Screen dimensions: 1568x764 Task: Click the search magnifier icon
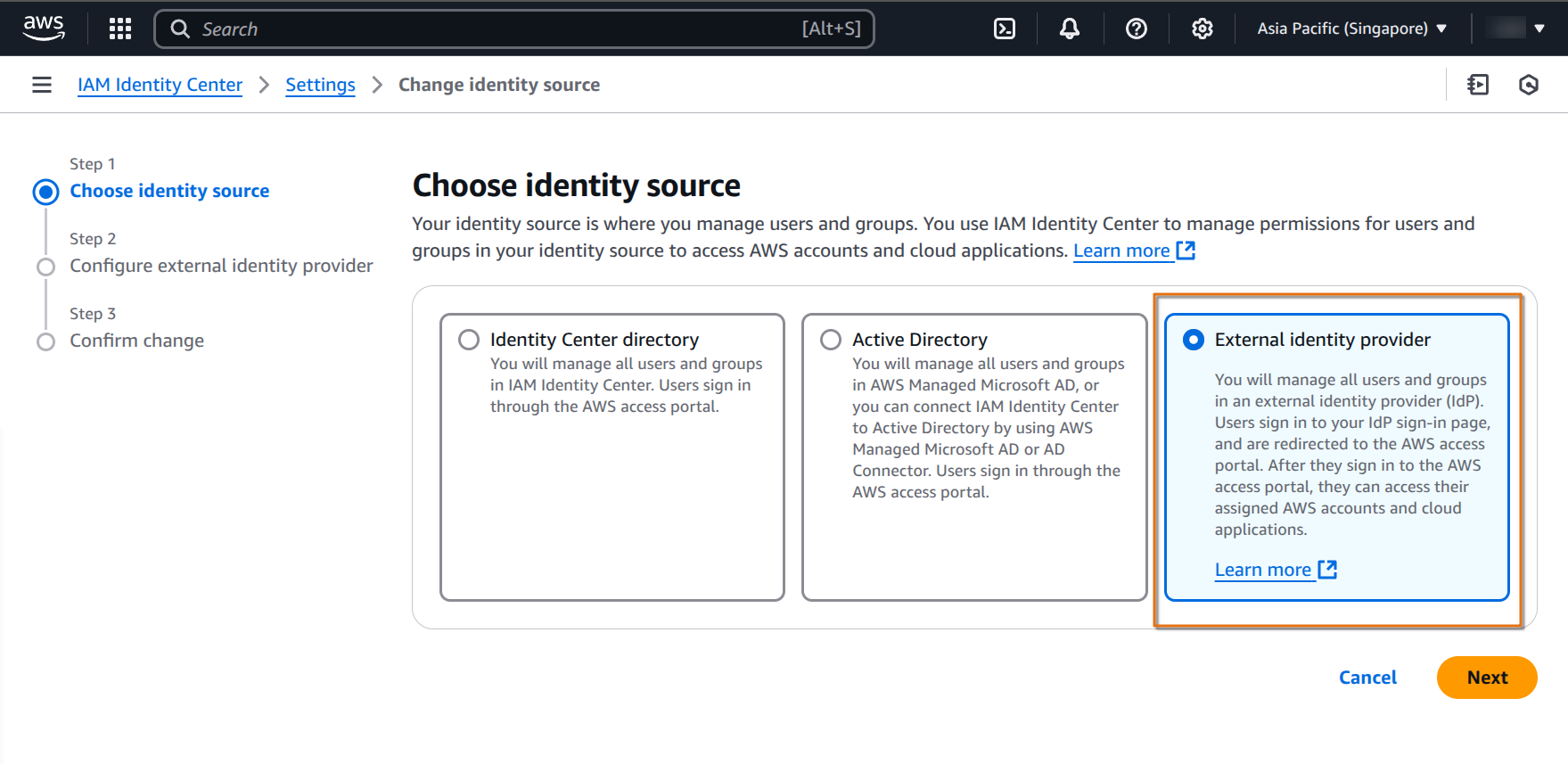point(180,29)
